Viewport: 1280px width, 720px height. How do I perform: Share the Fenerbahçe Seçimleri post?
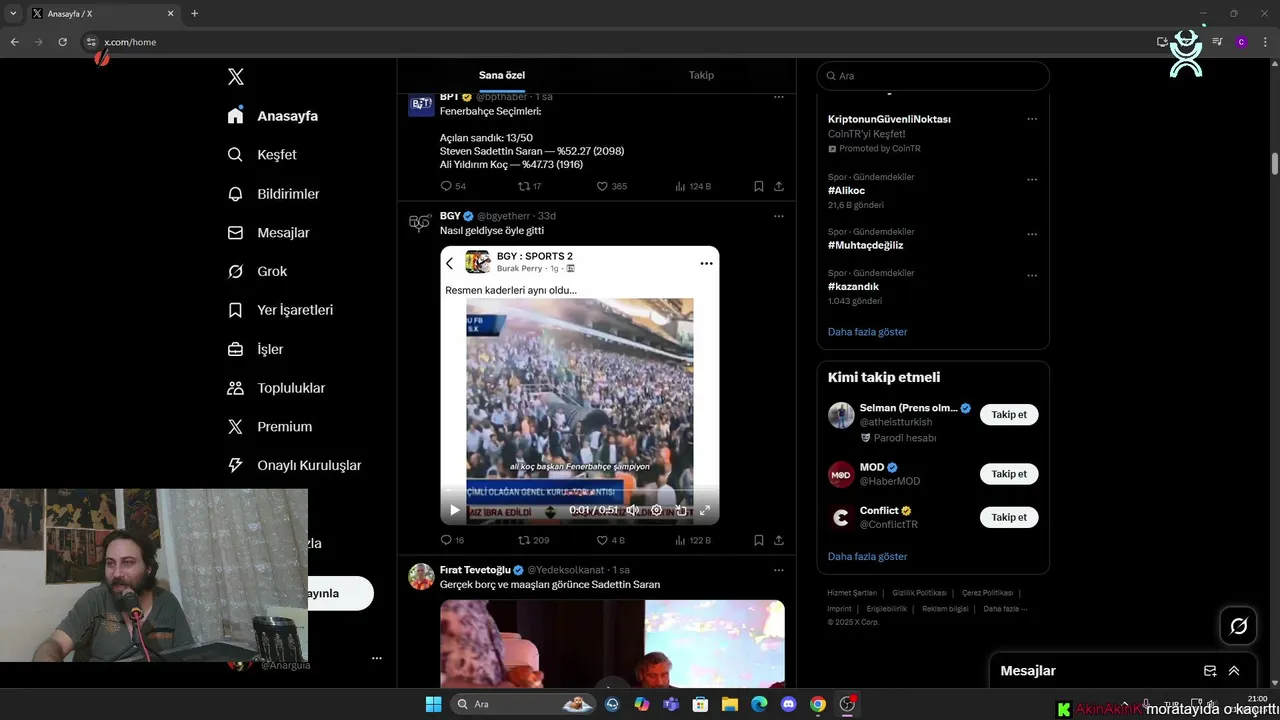point(779,186)
